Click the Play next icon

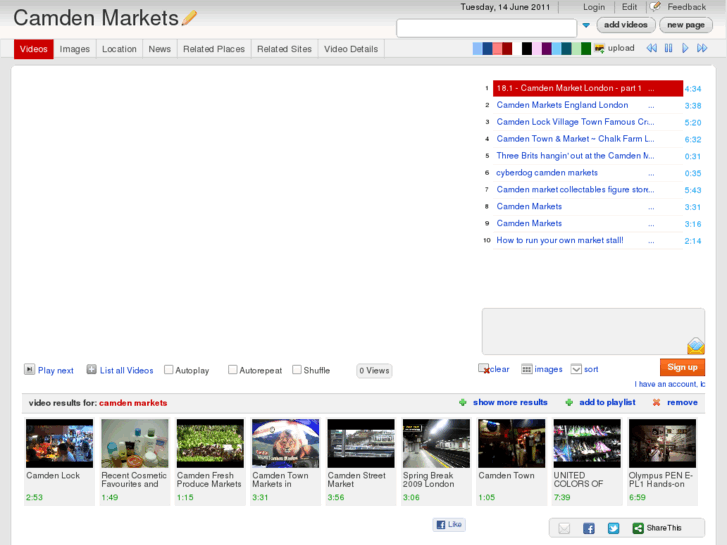[x=29, y=369]
